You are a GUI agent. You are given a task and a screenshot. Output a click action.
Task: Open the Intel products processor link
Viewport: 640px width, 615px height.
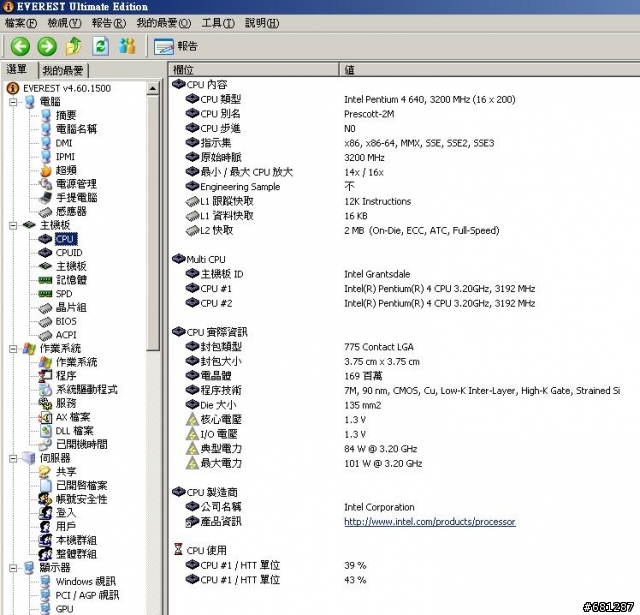tap(430, 522)
